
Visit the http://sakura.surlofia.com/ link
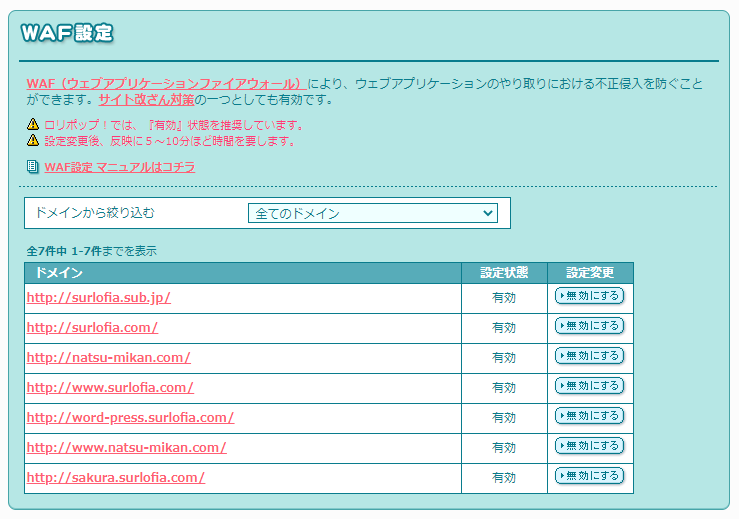115,478
